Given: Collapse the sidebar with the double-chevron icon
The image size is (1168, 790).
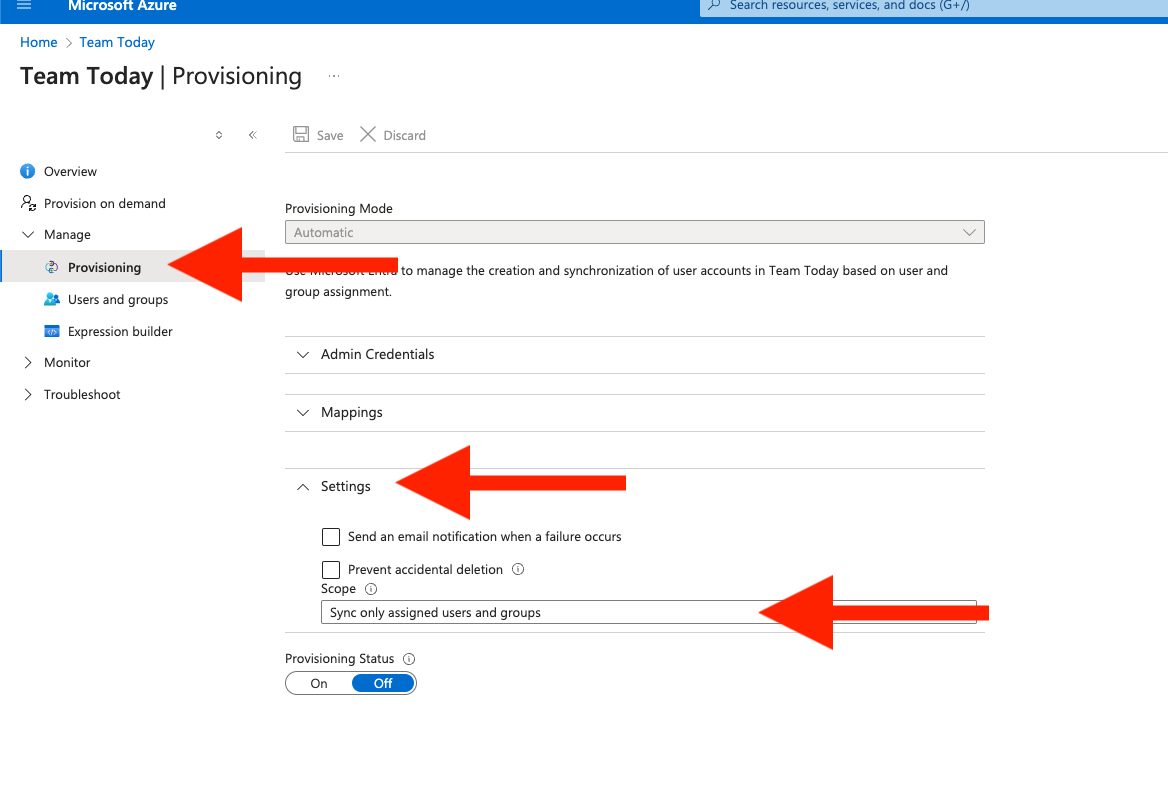Looking at the screenshot, I should point(253,135).
